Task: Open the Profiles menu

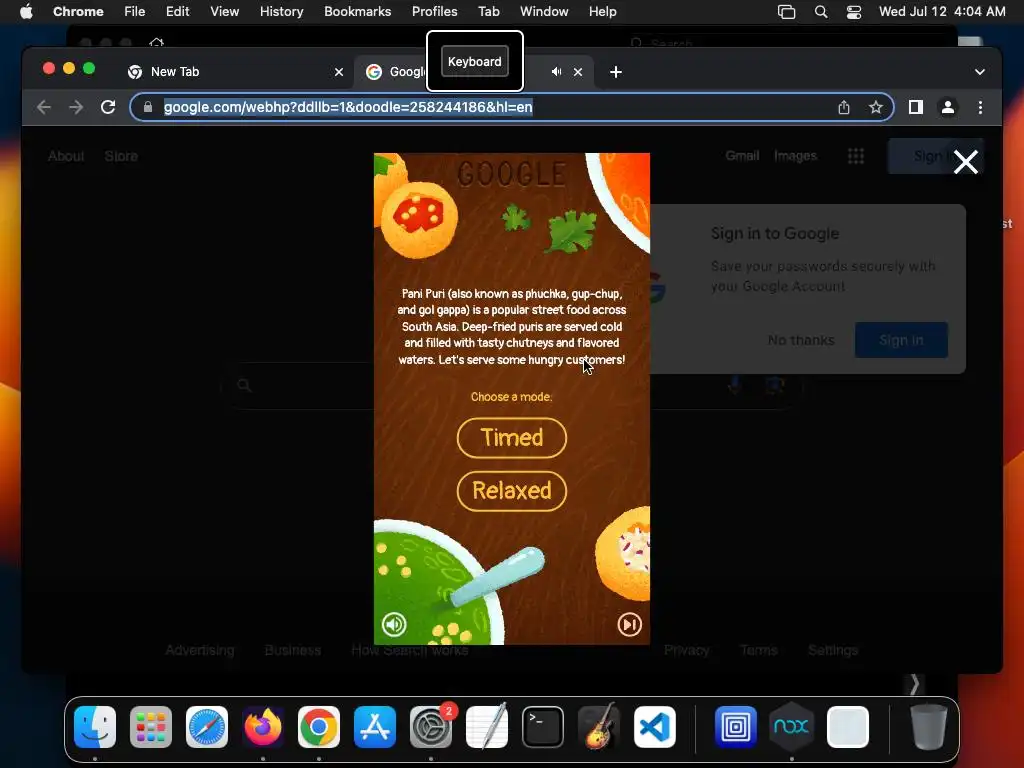Action: click(x=434, y=12)
